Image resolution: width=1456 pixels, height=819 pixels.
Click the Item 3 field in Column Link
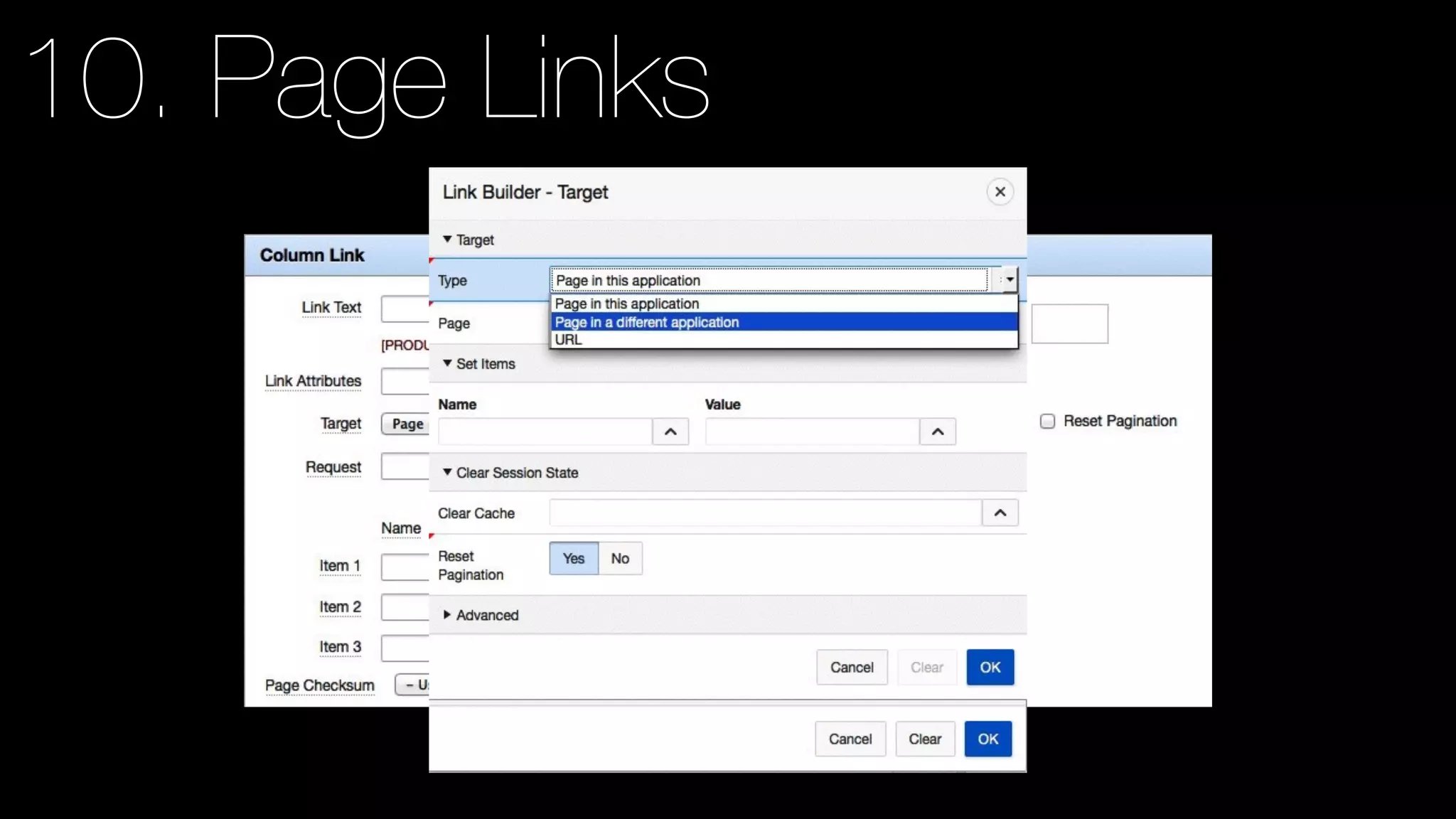click(405, 648)
